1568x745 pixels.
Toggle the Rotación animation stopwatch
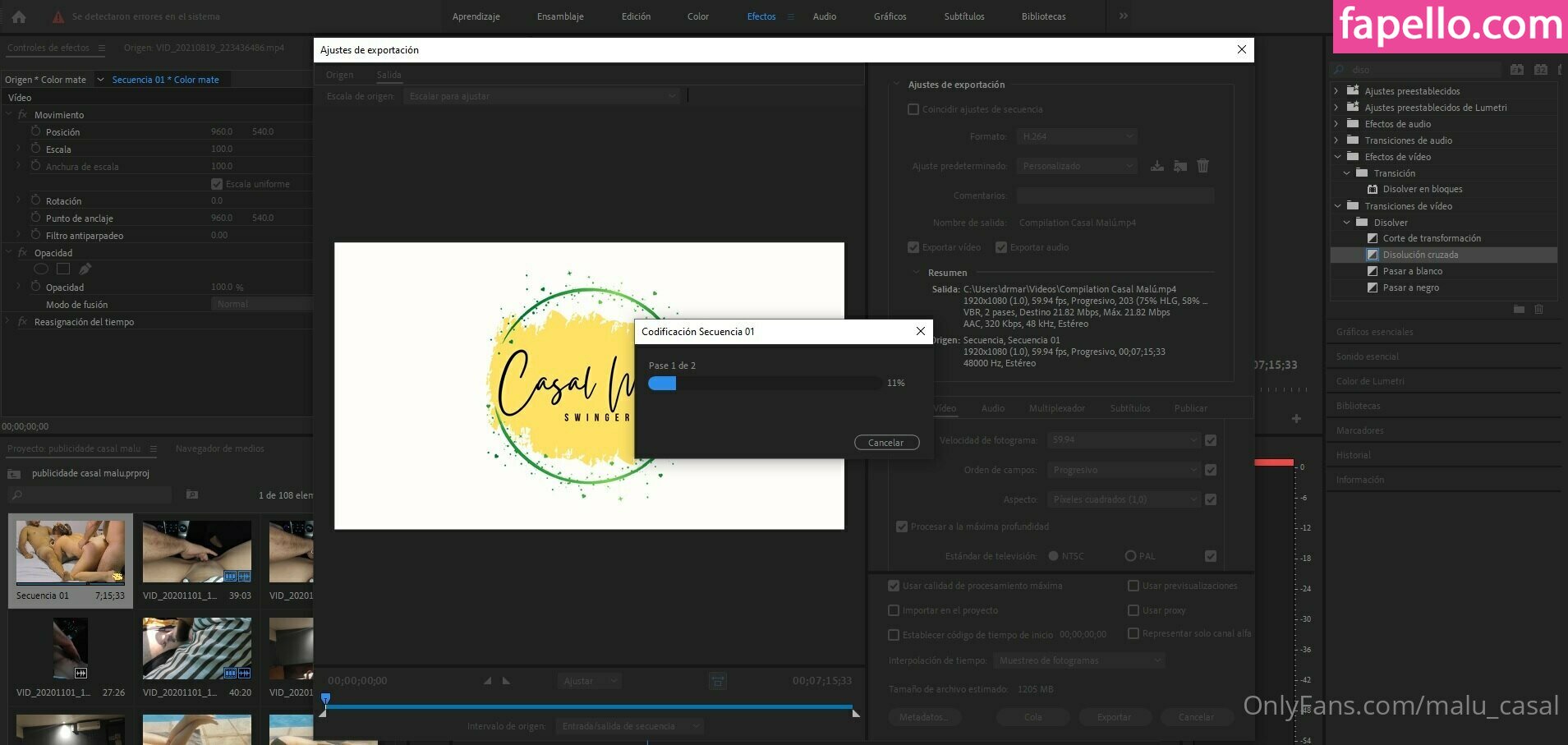coord(36,200)
